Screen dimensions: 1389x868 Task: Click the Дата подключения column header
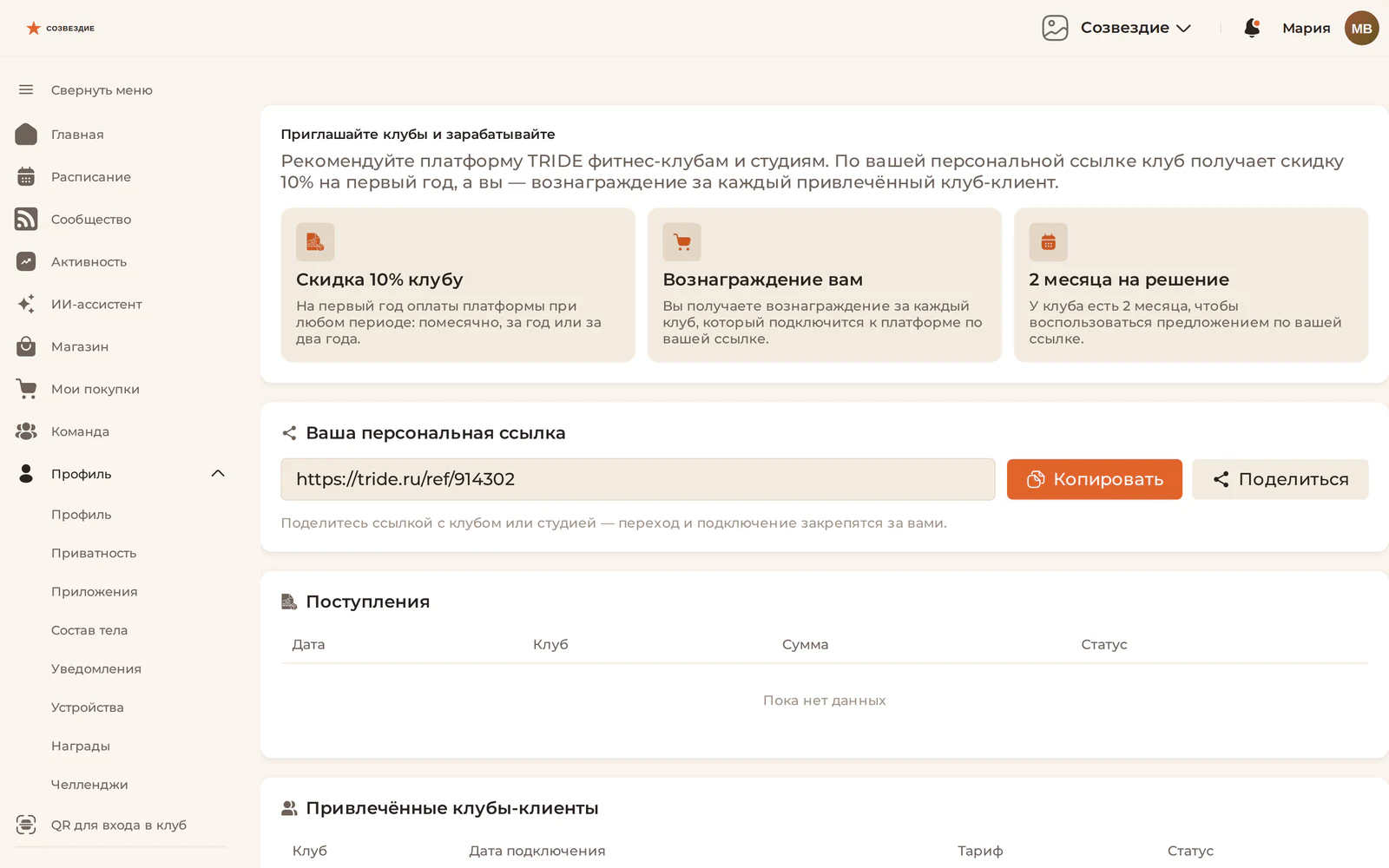point(537,851)
